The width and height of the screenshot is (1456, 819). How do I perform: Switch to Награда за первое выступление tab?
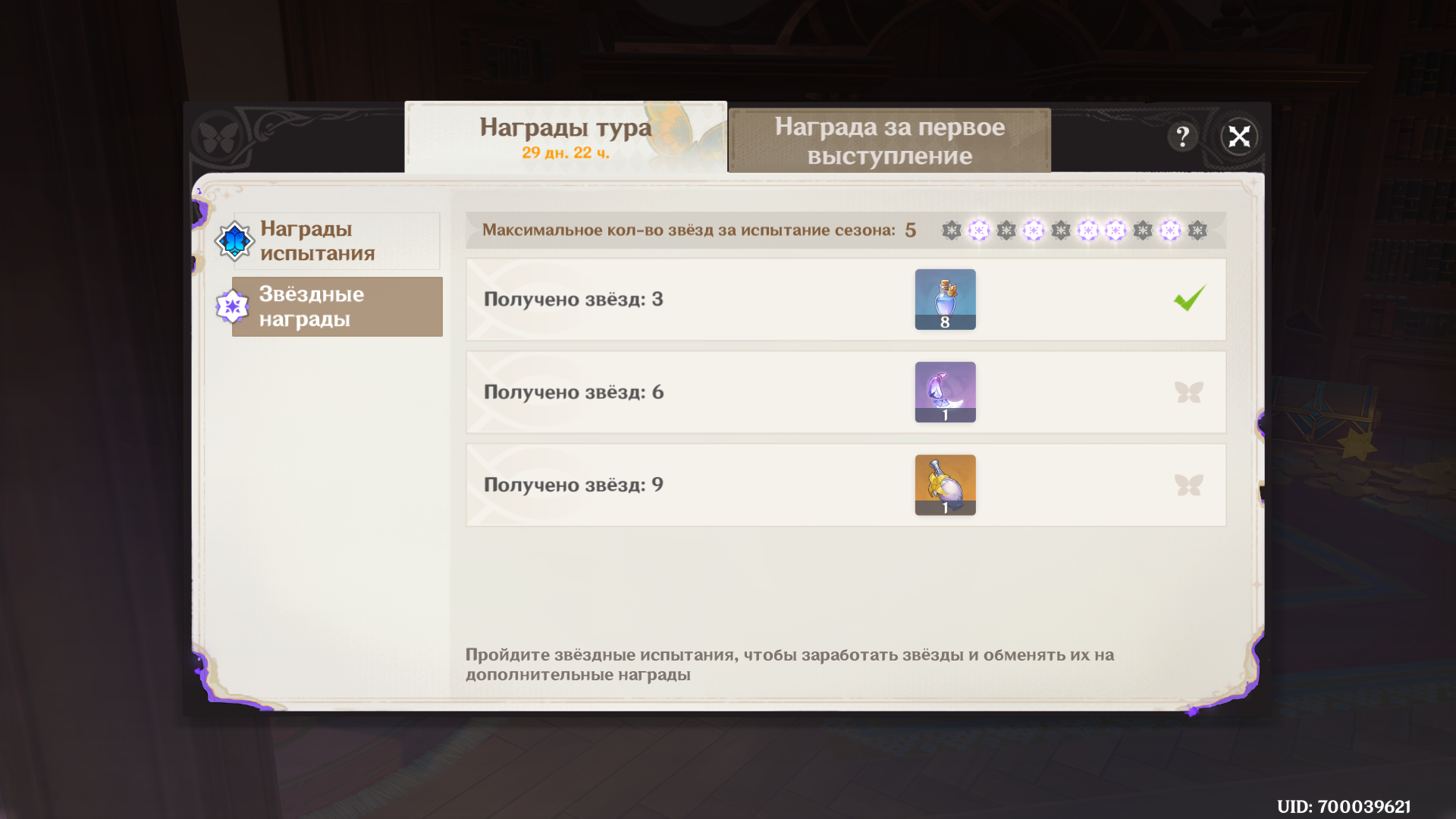point(890,140)
